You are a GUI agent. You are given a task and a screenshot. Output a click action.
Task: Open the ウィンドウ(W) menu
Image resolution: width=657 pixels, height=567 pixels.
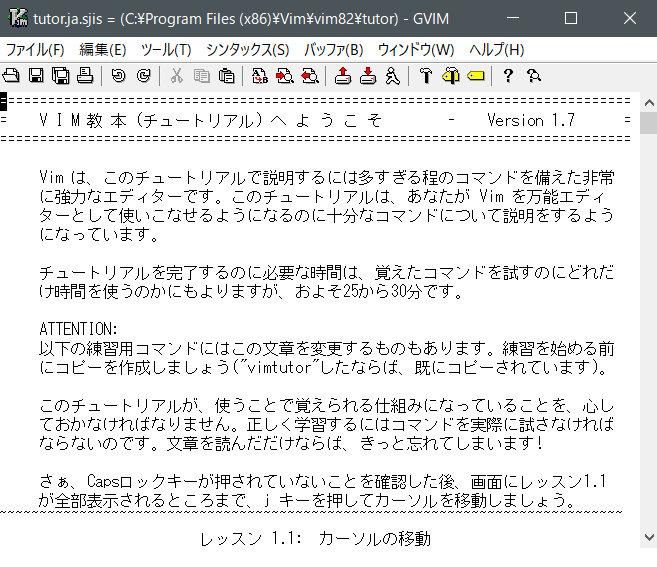pos(416,50)
